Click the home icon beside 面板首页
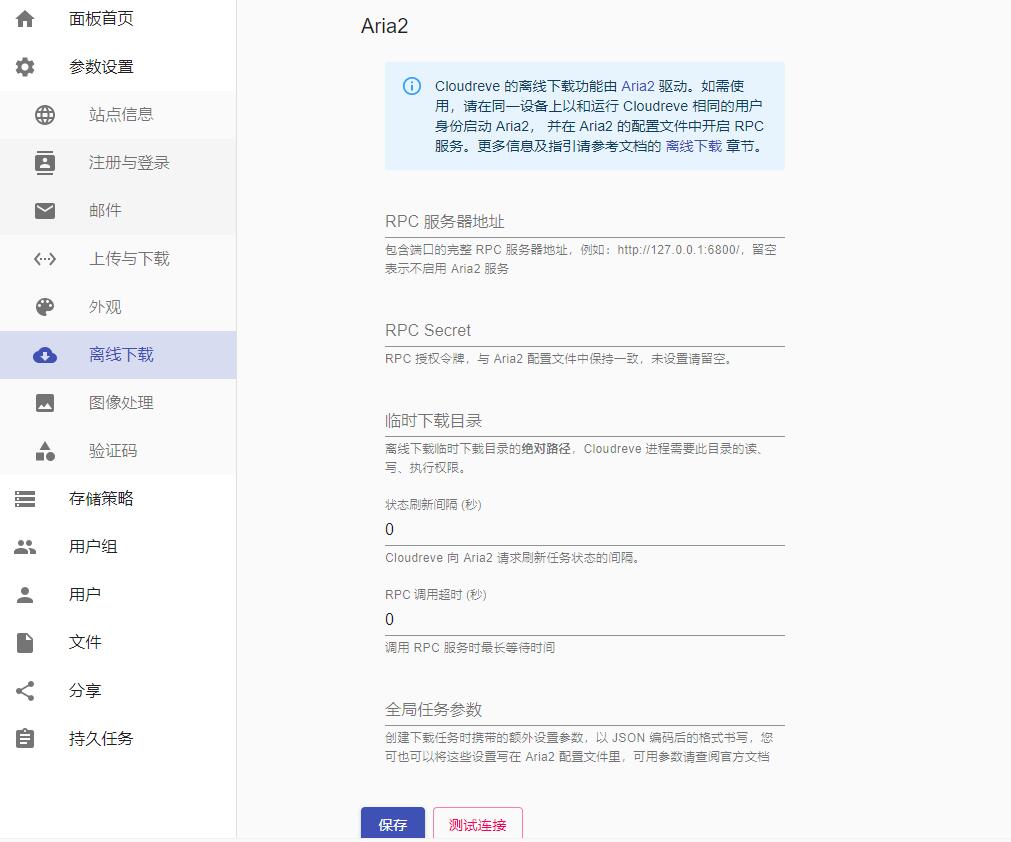Screen dimensions: 1011x842 tap(25, 19)
